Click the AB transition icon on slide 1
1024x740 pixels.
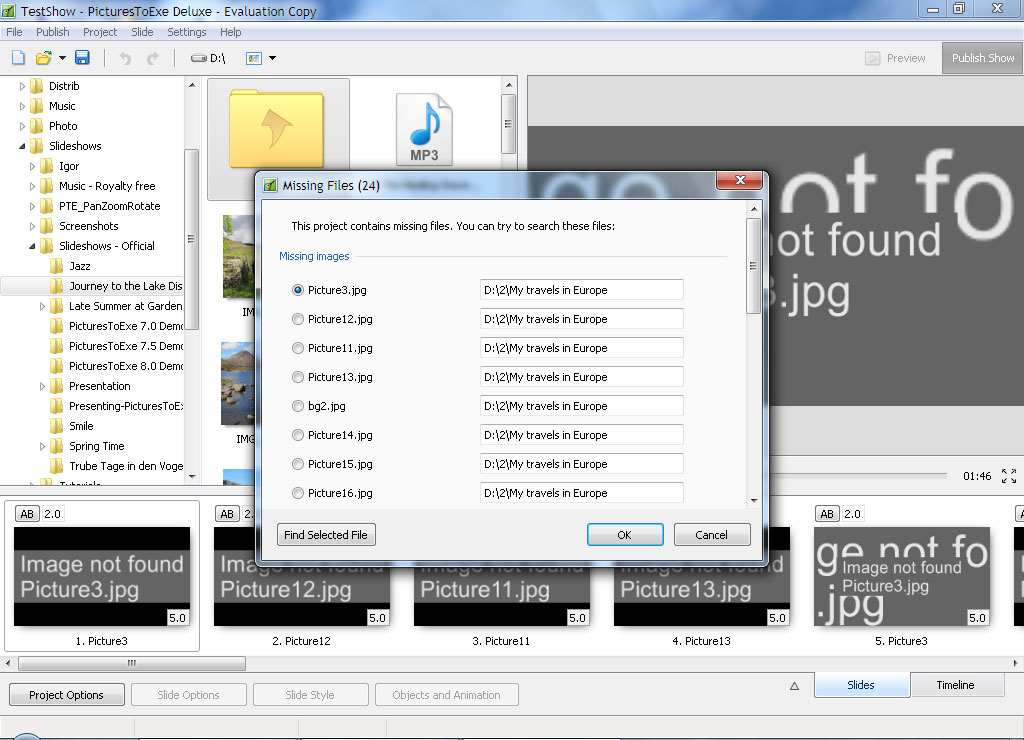pos(27,514)
